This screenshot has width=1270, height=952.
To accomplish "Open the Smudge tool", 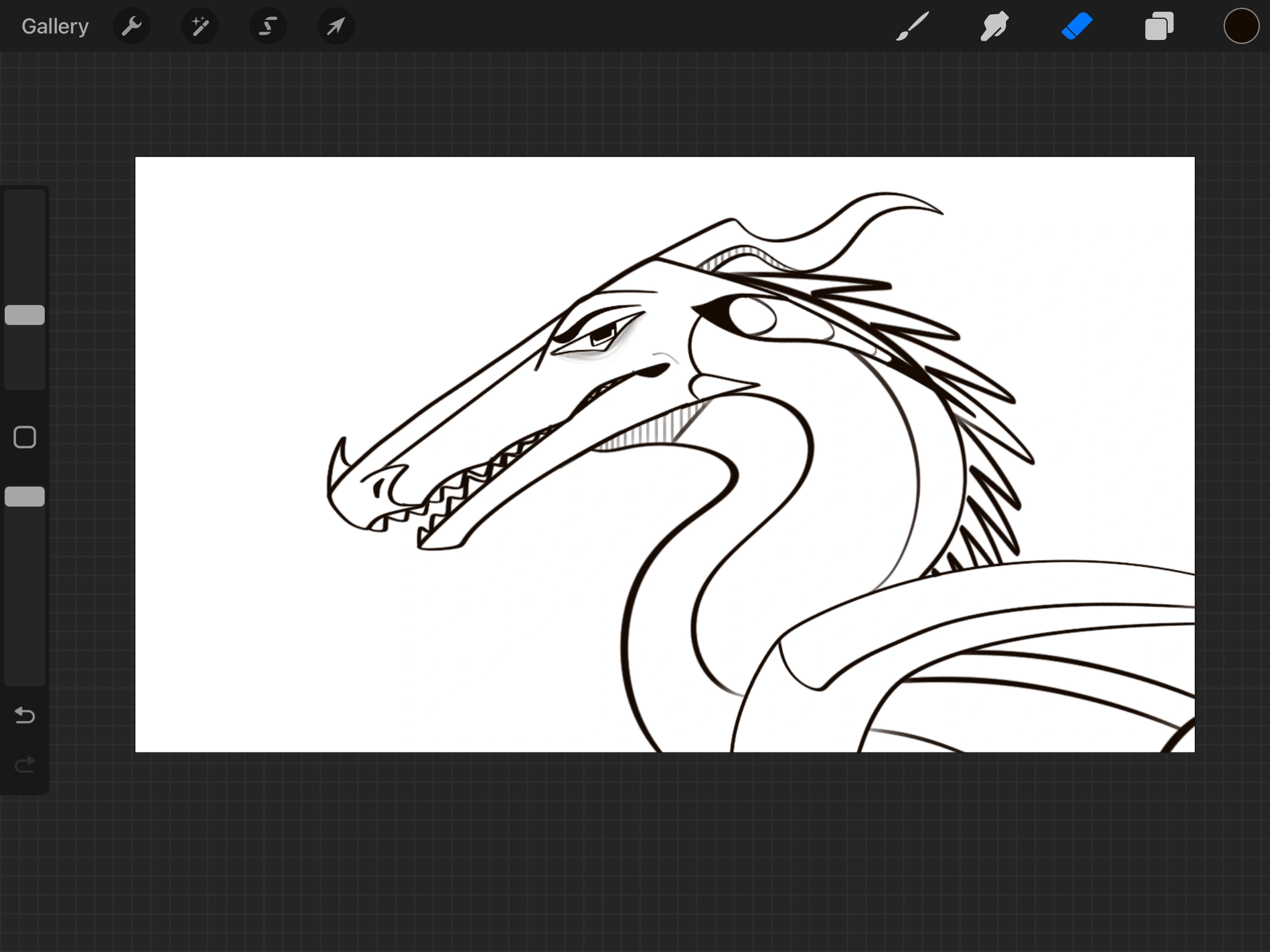I will tap(994, 26).
